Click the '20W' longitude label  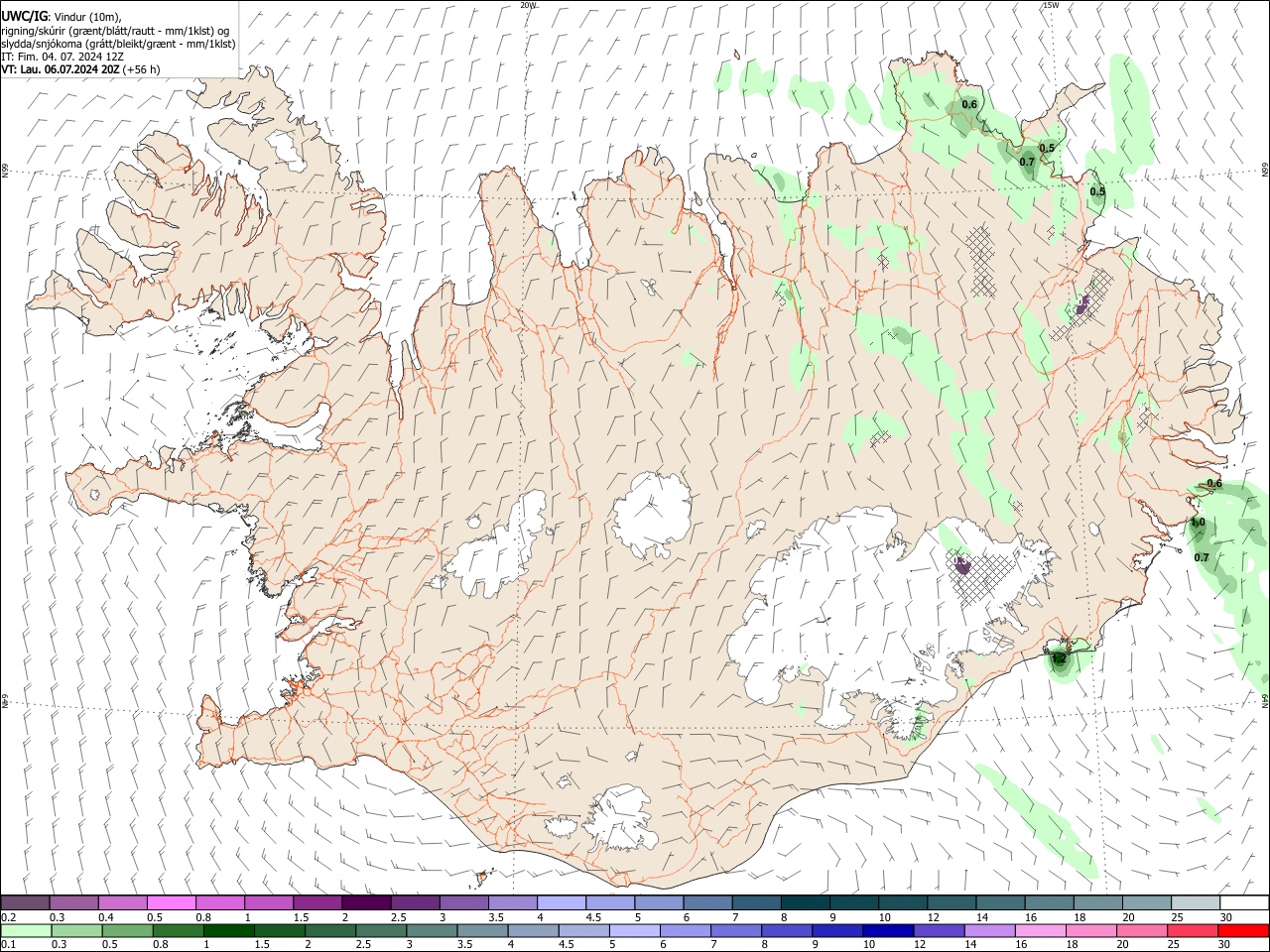coord(528,5)
